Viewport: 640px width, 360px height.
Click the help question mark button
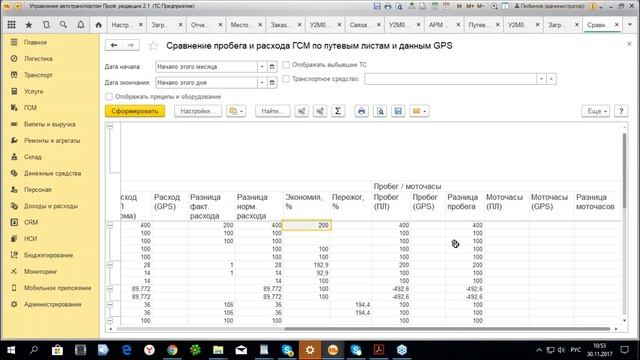click(621, 111)
